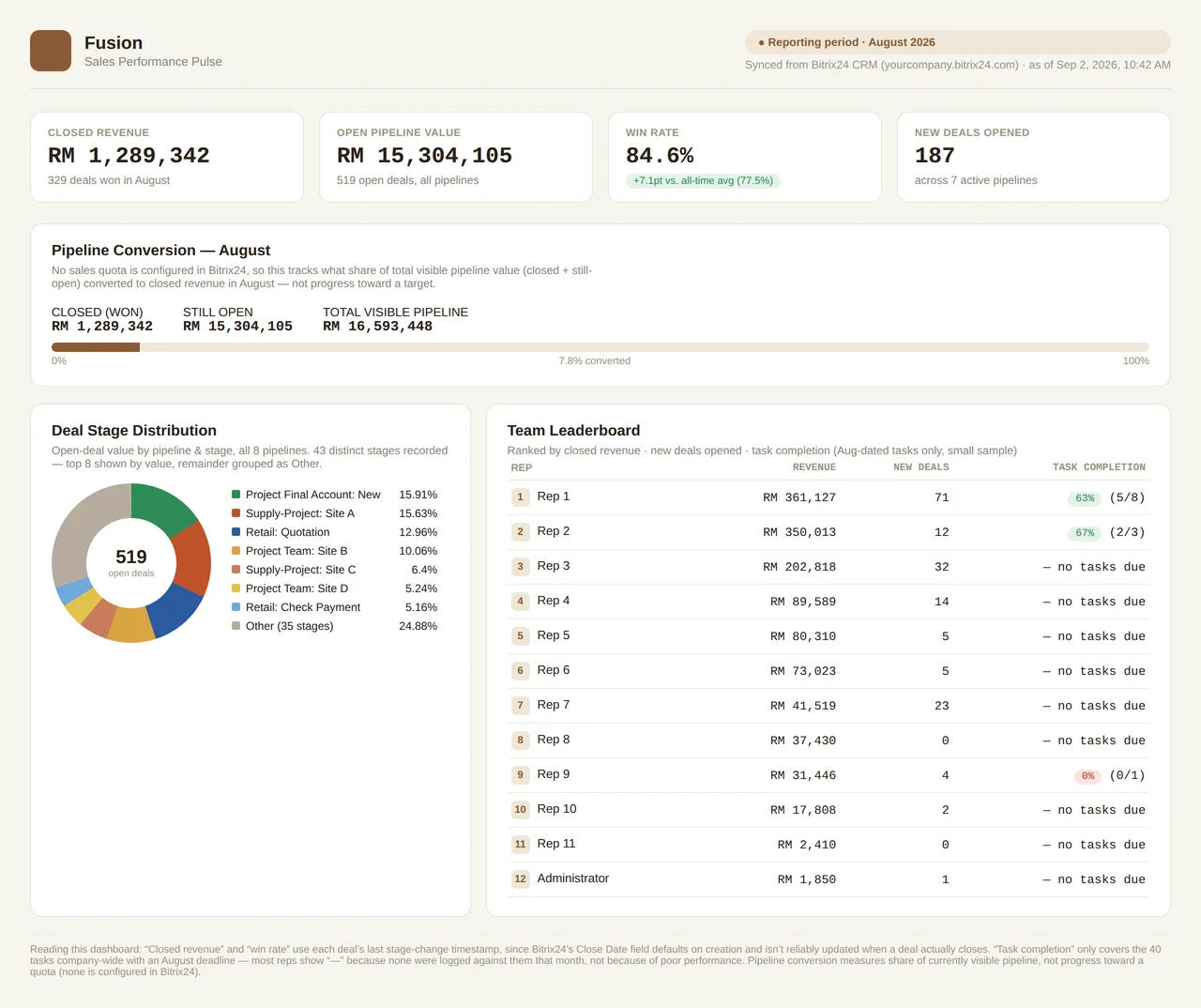
Task: Click the NEW DEALS column header
Action: click(x=921, y=467)
